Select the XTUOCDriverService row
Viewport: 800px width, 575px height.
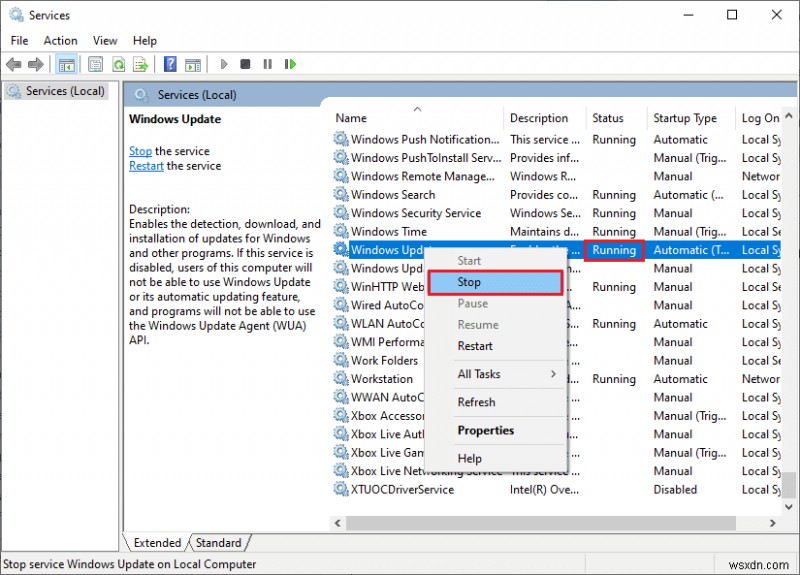pos(402,489)
